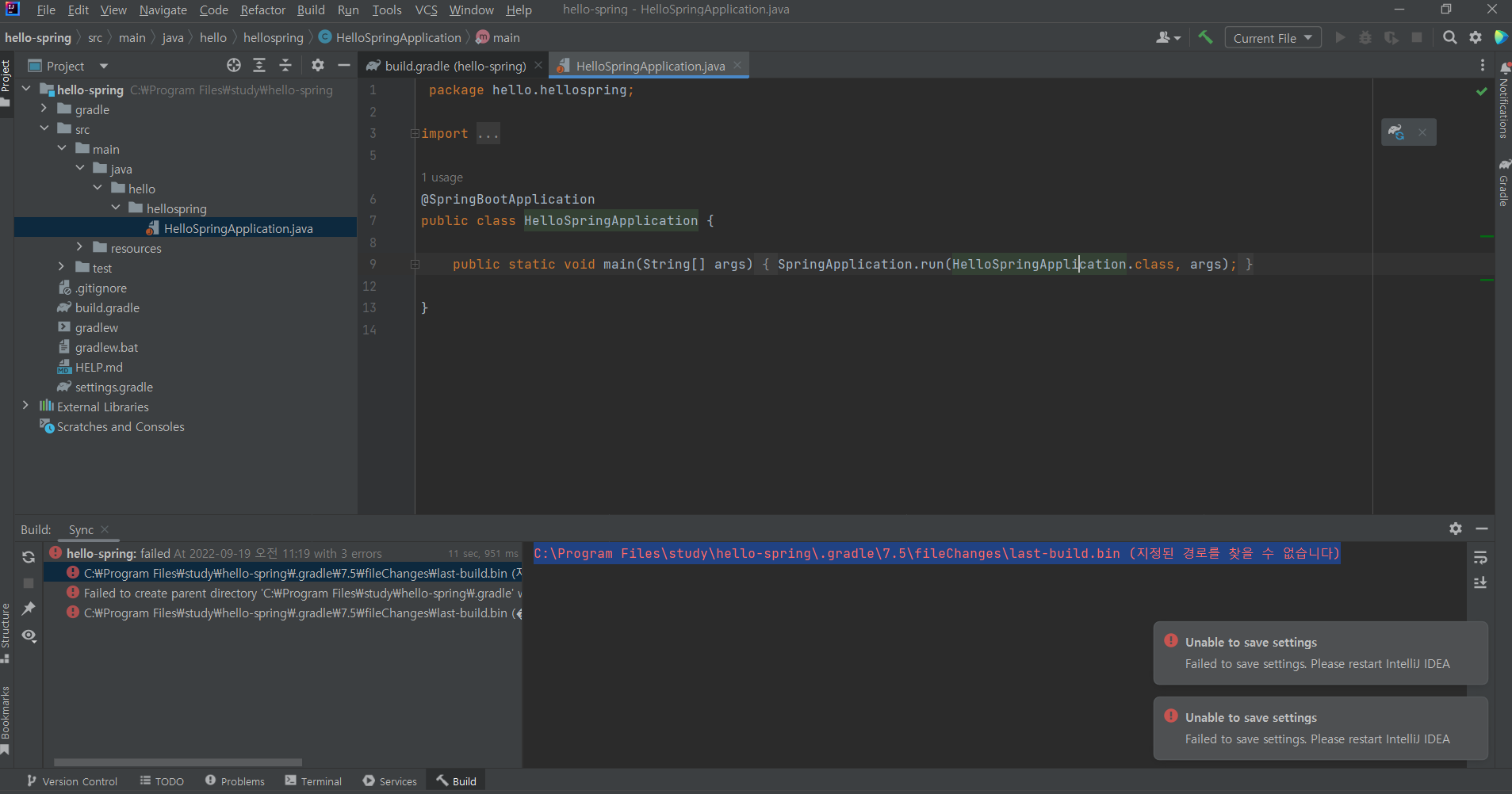This screenshot has width=1512, height=794.
Task: Click the Stop square icon in toolbar
Action: pos(1417,37)
